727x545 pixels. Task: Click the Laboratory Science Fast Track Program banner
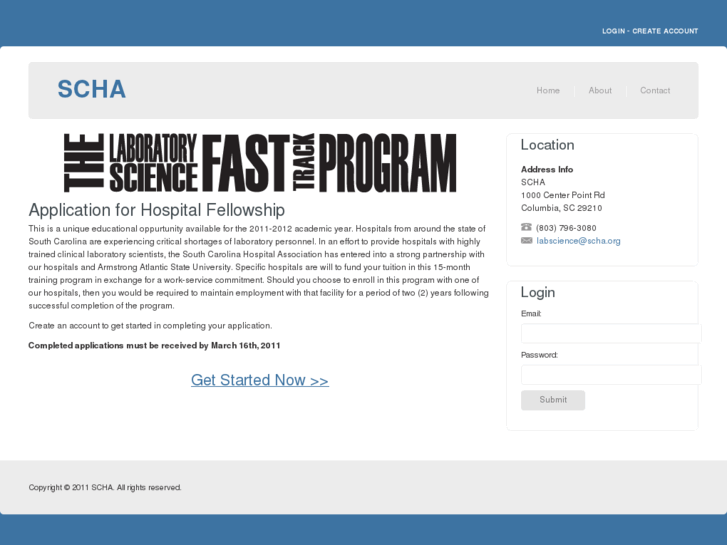(260, 163)
